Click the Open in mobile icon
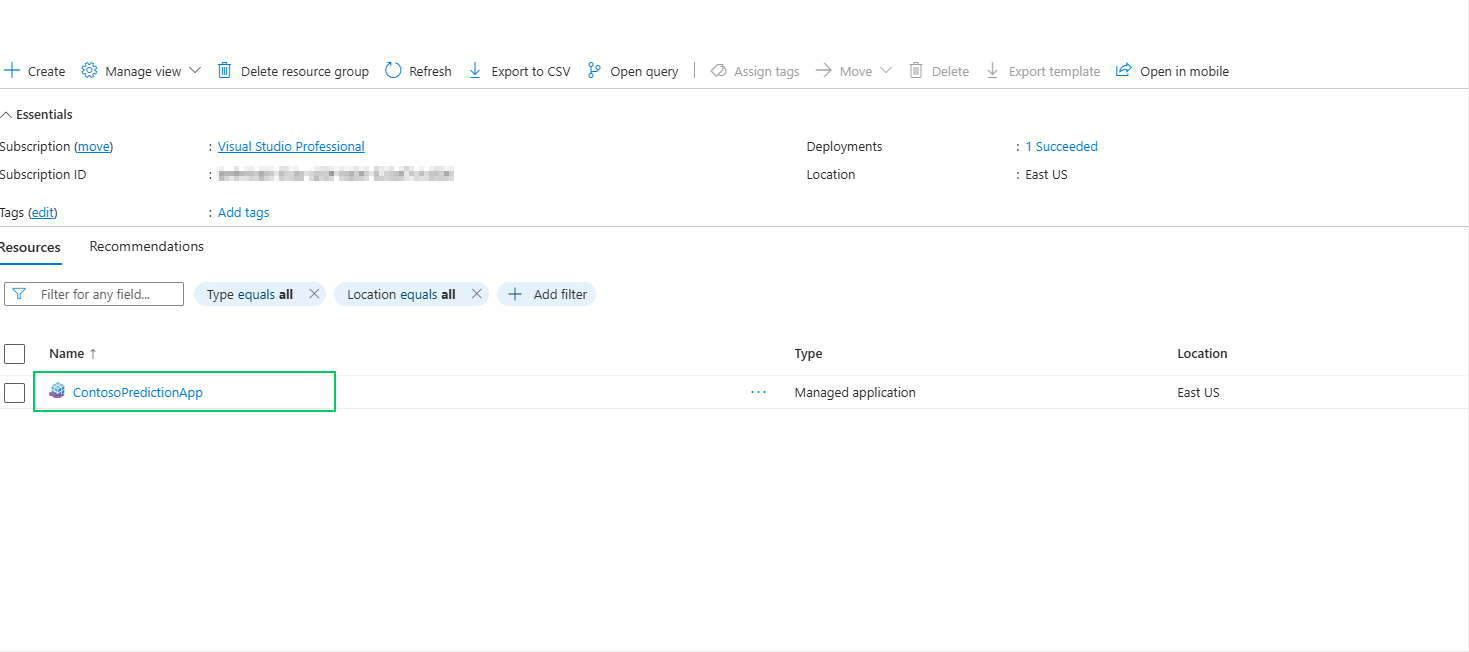Image resolution: width=1469 pixels, height=652 pixels. click(1124, 71)
